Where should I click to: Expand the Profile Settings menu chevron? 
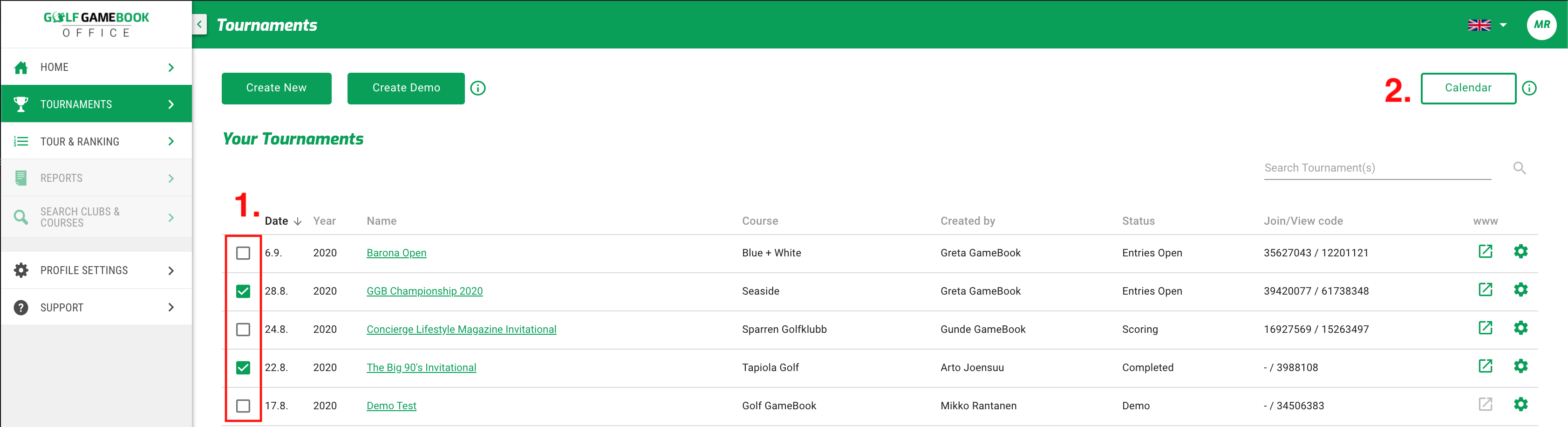[171, 270]
